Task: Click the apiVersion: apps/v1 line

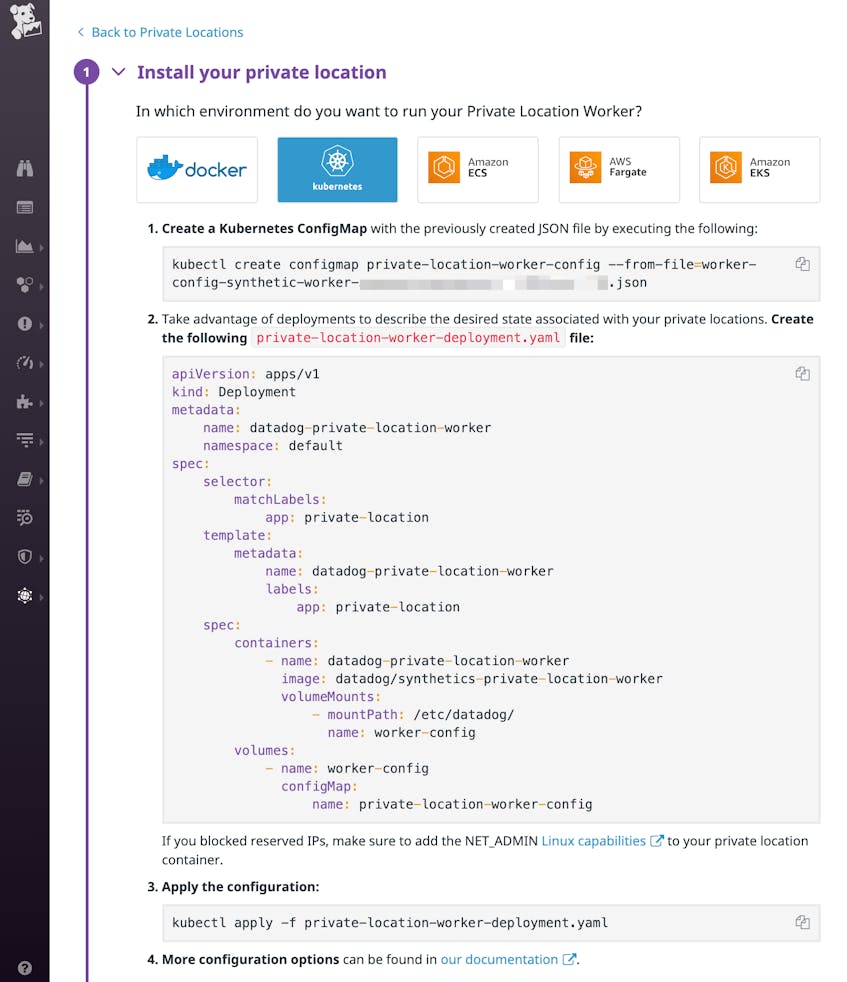Action: pos(246,374)
